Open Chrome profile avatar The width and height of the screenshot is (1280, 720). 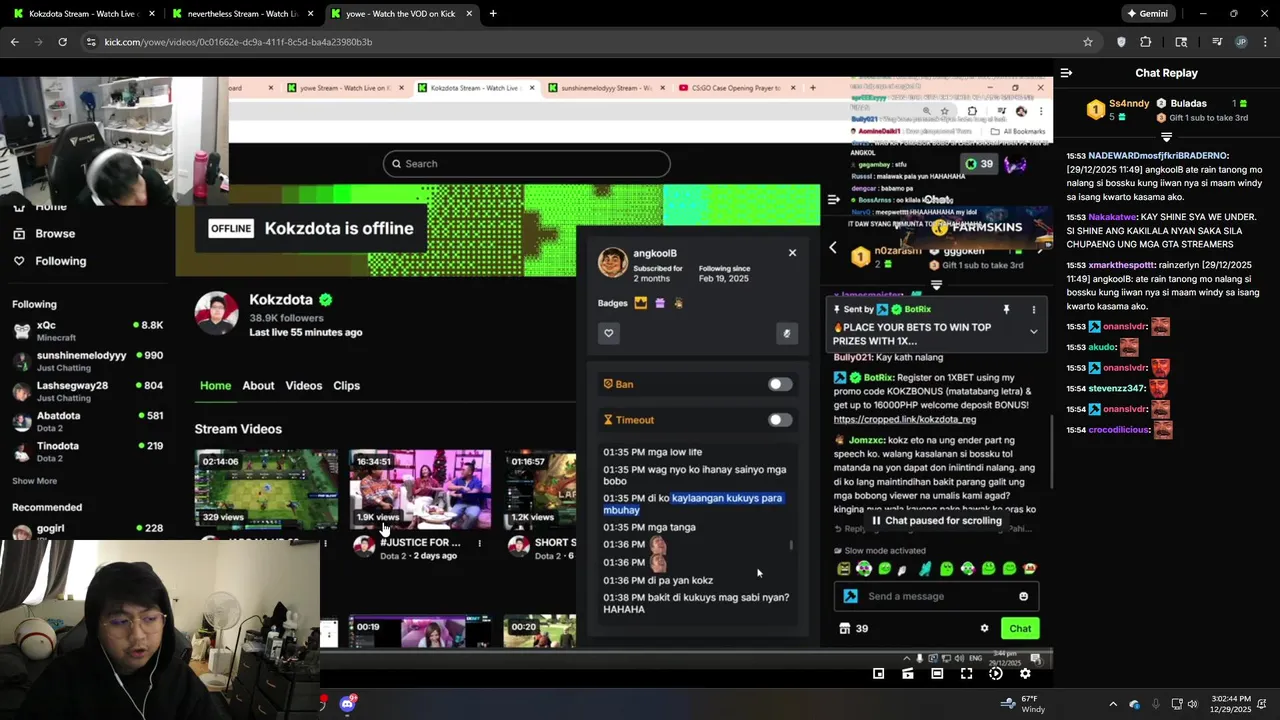click(x=1241, y=42)
